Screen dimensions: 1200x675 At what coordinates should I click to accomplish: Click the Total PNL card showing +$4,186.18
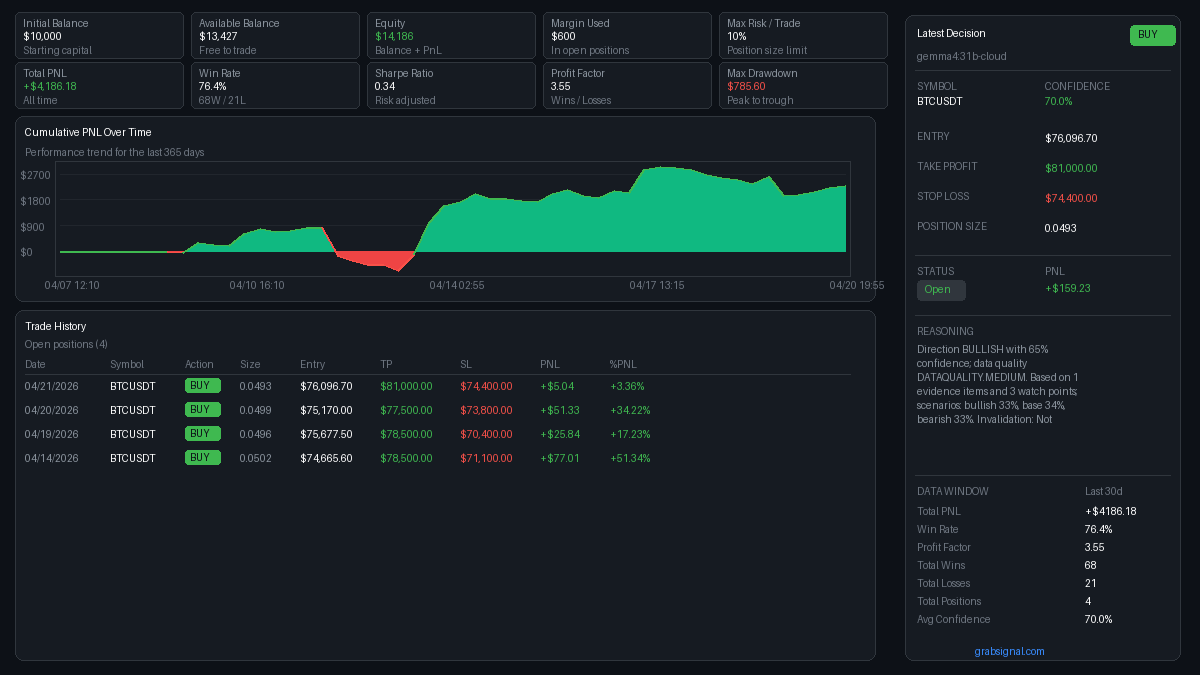point(99,85)
